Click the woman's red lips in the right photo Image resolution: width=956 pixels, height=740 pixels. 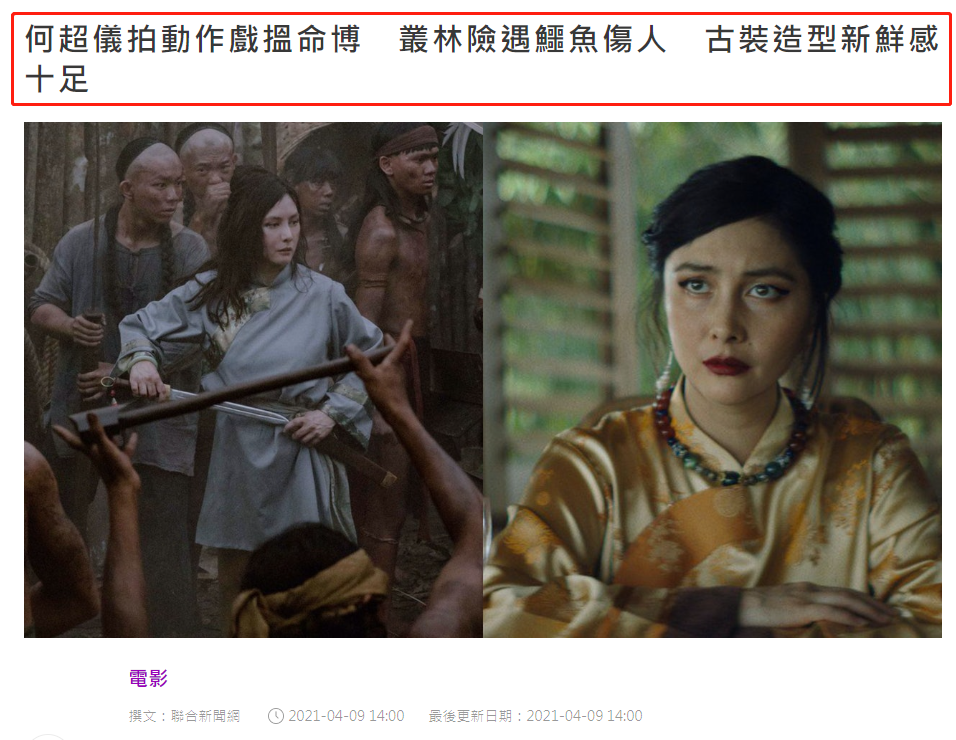pos(726,365)
